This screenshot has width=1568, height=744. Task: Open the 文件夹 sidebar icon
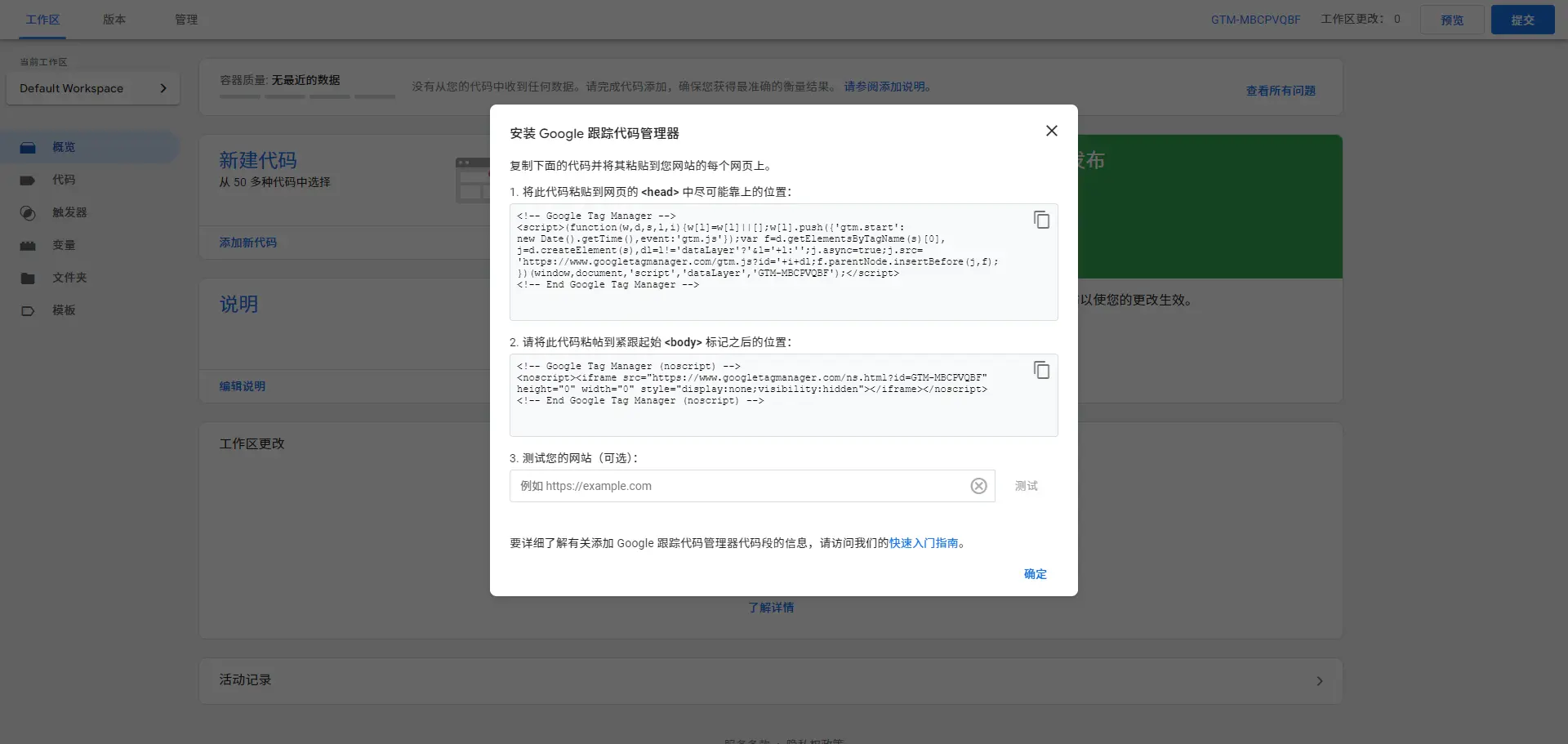coord(28,278)
